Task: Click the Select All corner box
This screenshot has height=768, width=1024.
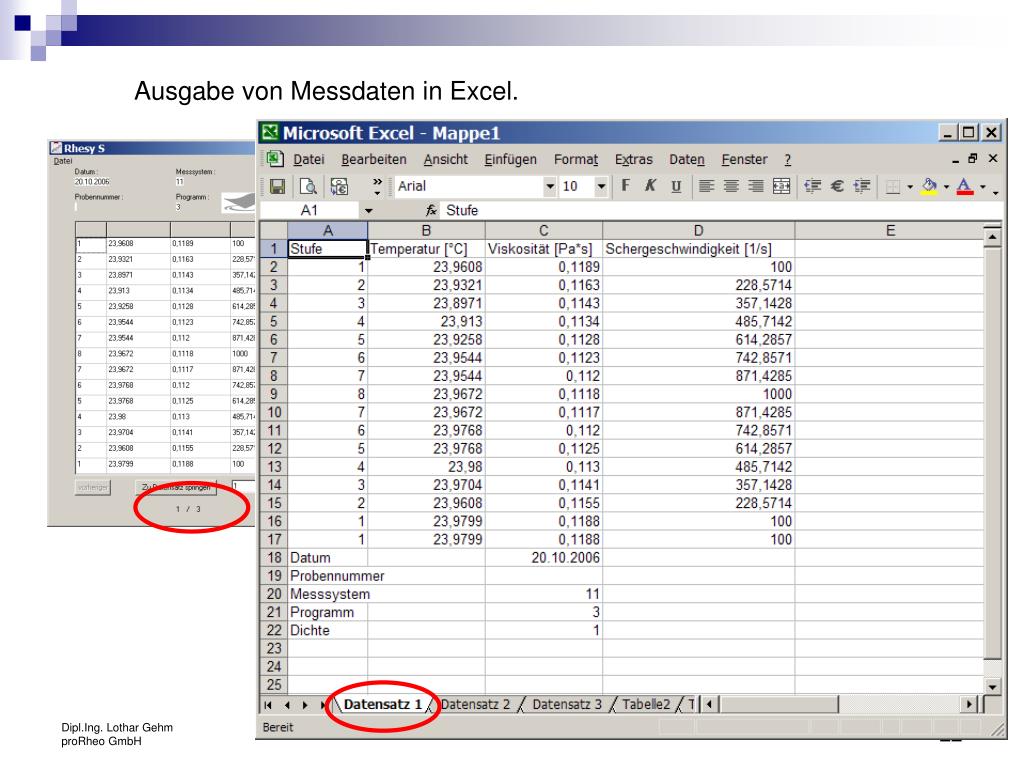Action: point(274,231)
